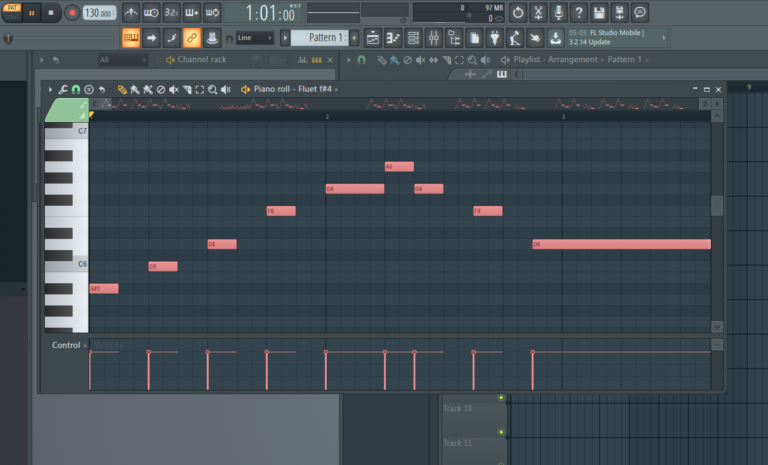Open the Channel rack All filter dropdown
Screen dimensions: 768x465
[x=122, y=60]
